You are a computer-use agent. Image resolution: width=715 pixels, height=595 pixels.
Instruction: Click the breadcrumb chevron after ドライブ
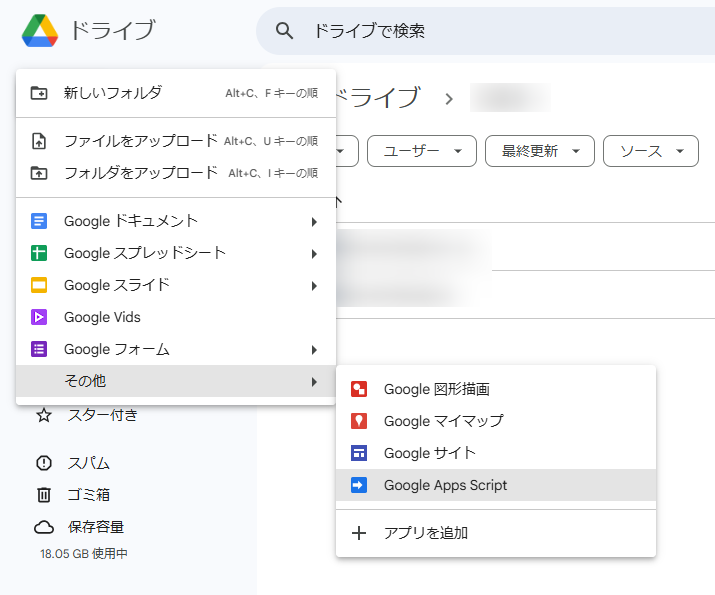449,99
